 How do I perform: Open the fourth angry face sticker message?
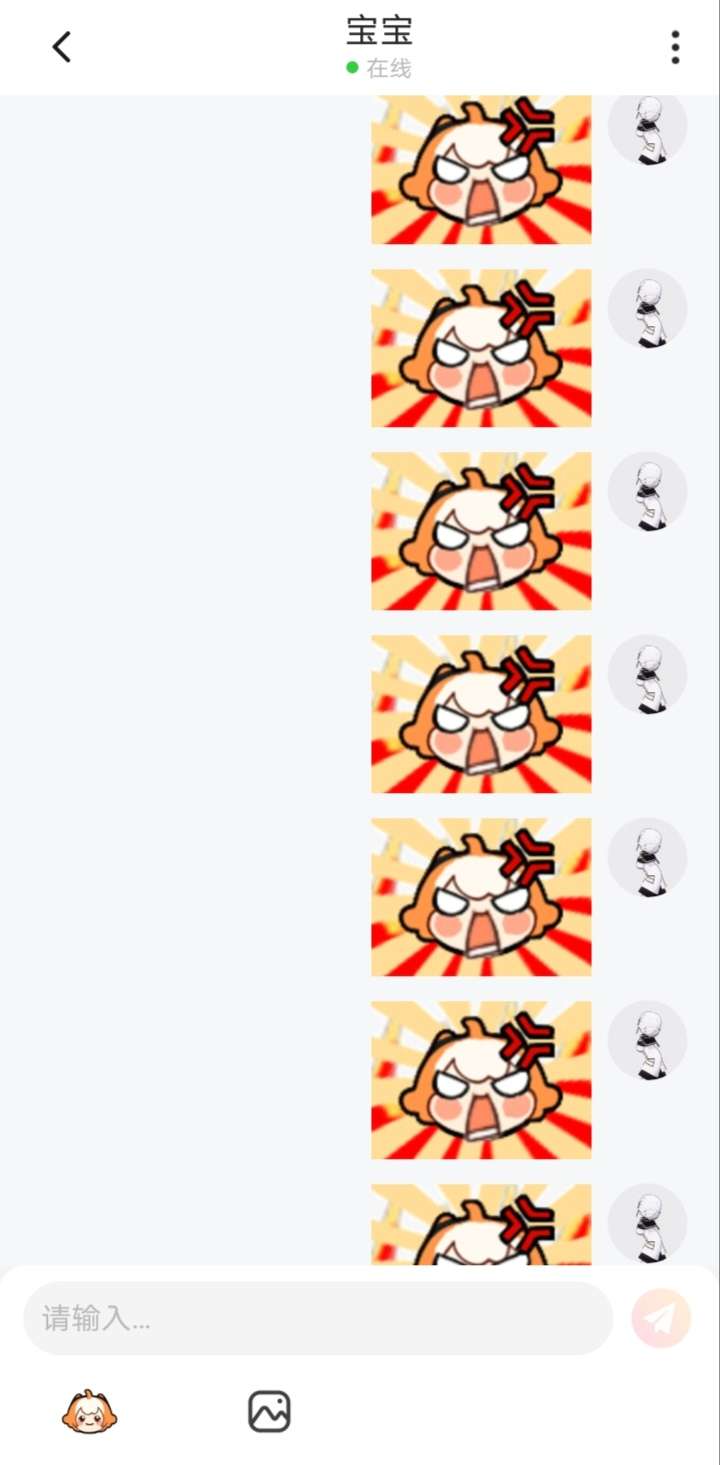click(481, 714)
